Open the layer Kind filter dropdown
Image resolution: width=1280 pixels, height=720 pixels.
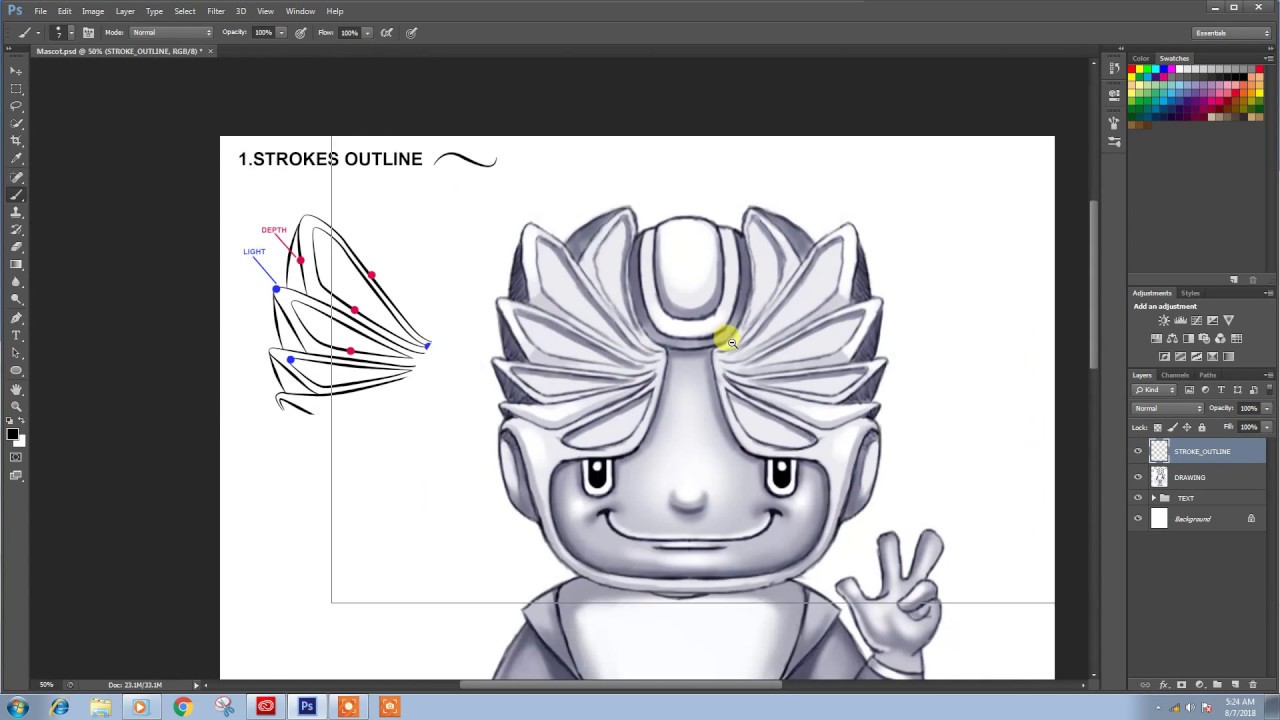pos(1156,389)
